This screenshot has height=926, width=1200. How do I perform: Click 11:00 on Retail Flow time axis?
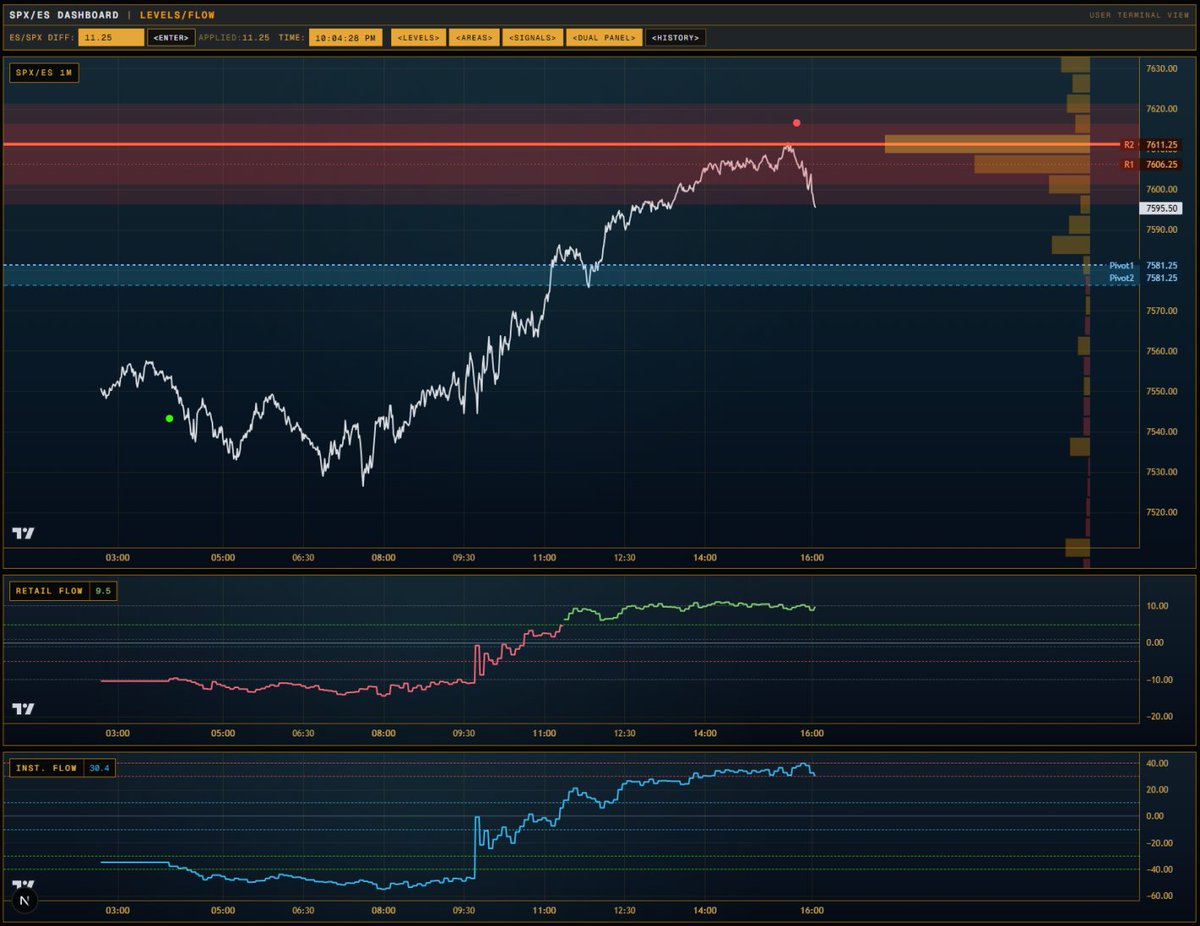point(544,733)
